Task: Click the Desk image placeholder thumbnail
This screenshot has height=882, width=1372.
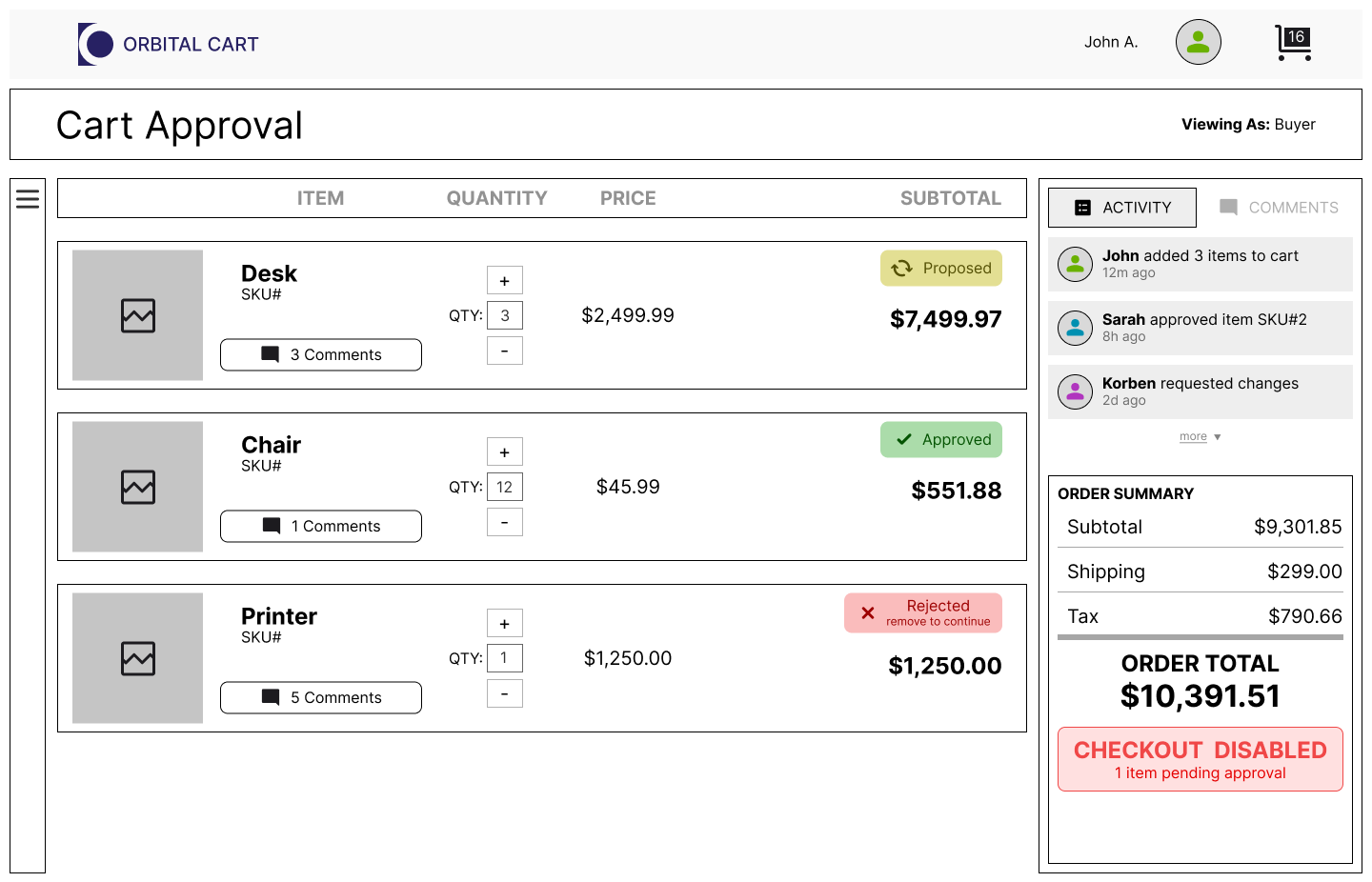Action: pyautogui.click(x=138, y=315)
